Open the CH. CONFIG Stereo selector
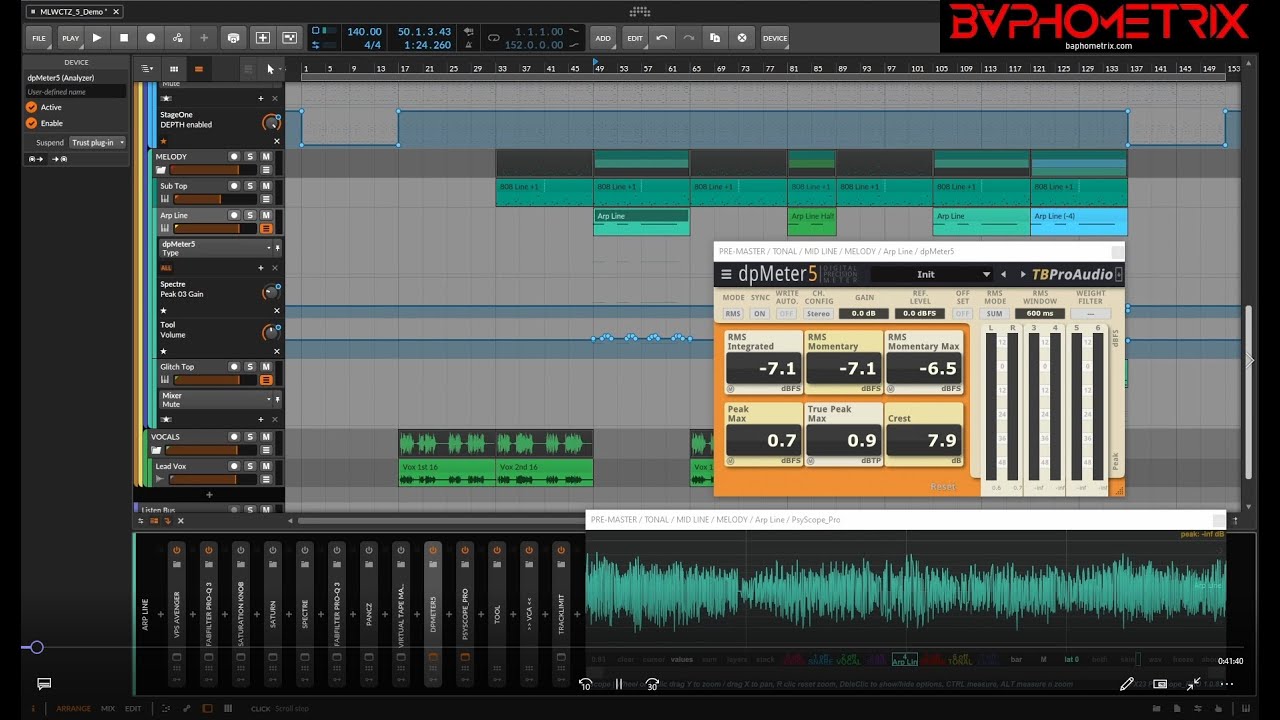1280x720 pixels. pos(819,314)
